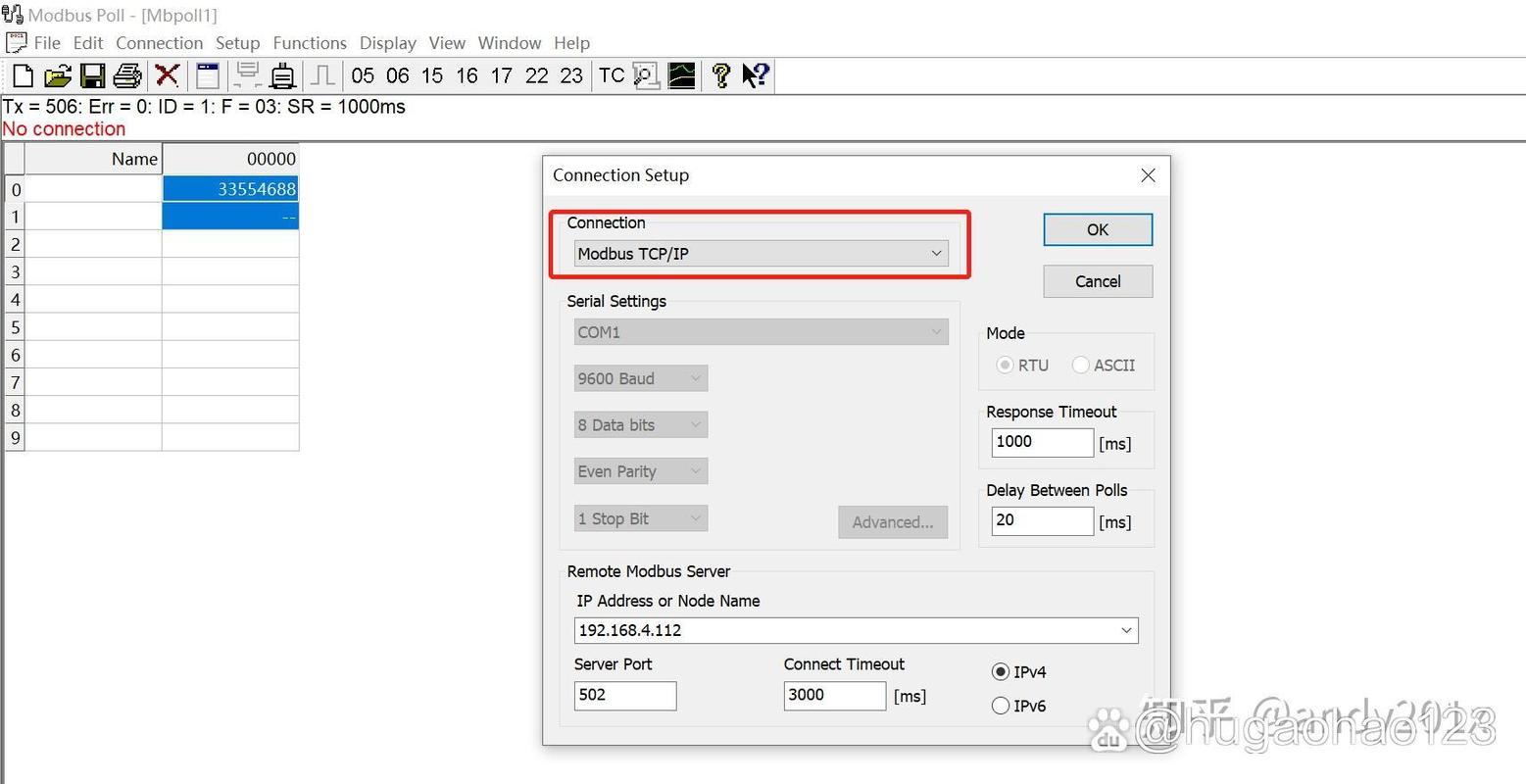
Task: Close the Connection Setup dialog
Action: (1148, 175)
